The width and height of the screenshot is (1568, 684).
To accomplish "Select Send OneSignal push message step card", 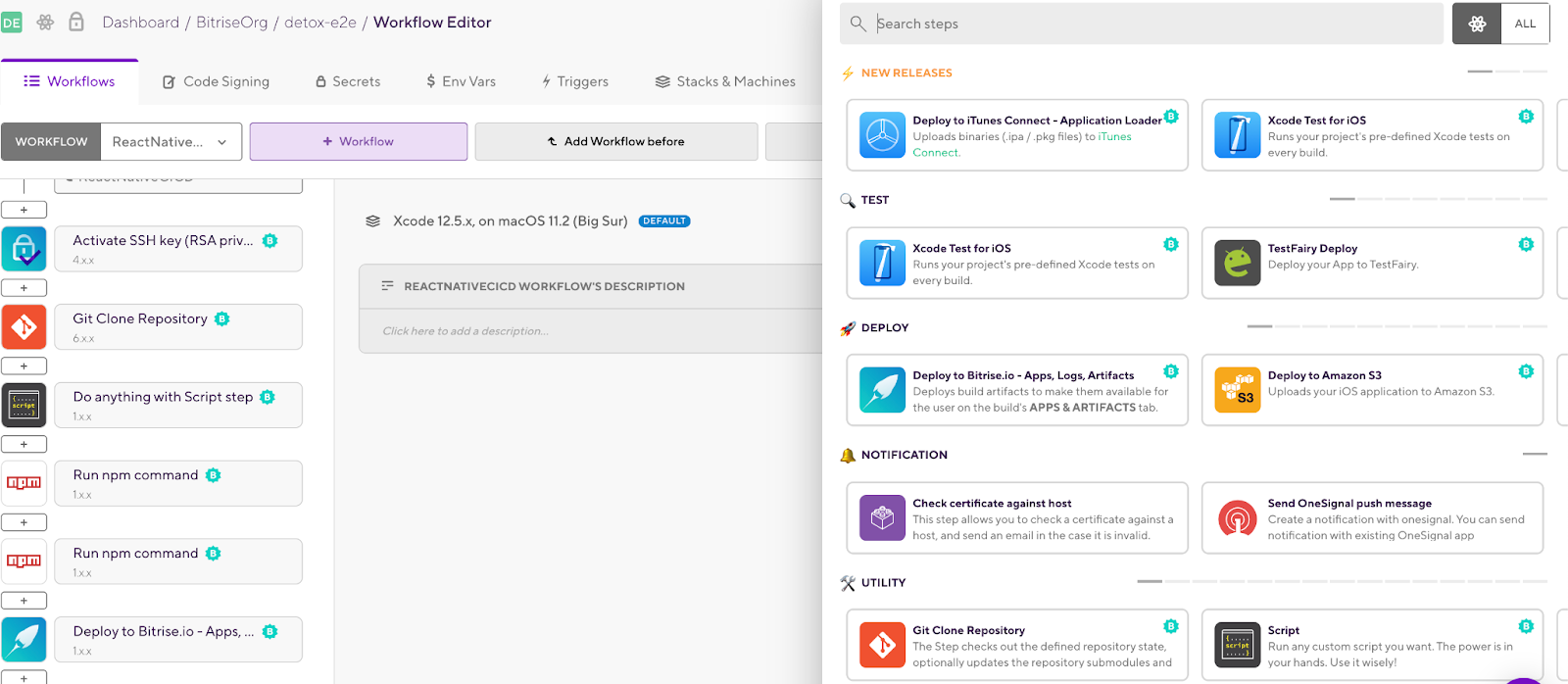I will click(1372, 517).
